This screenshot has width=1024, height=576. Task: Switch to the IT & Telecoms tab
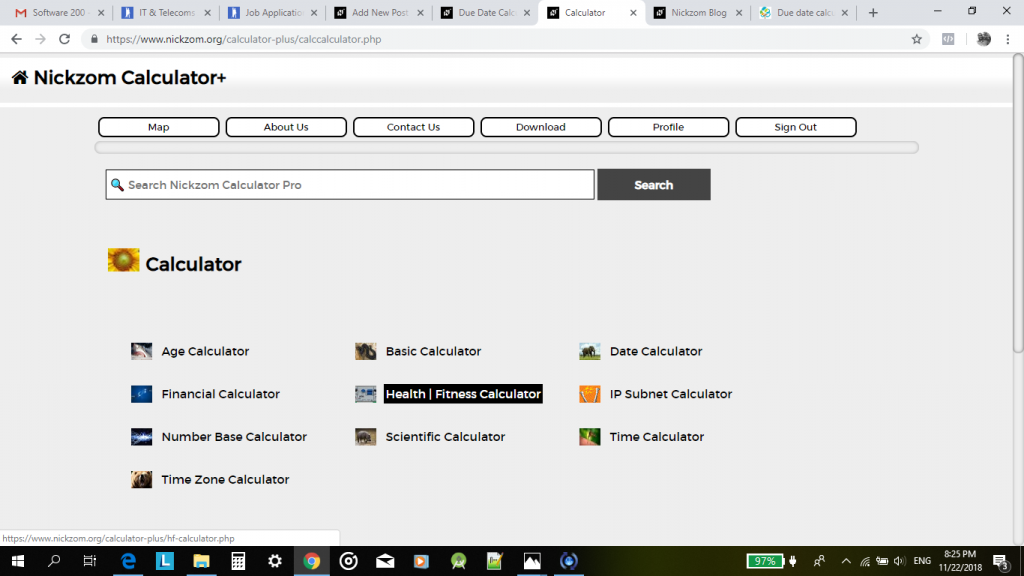[167, 12]
